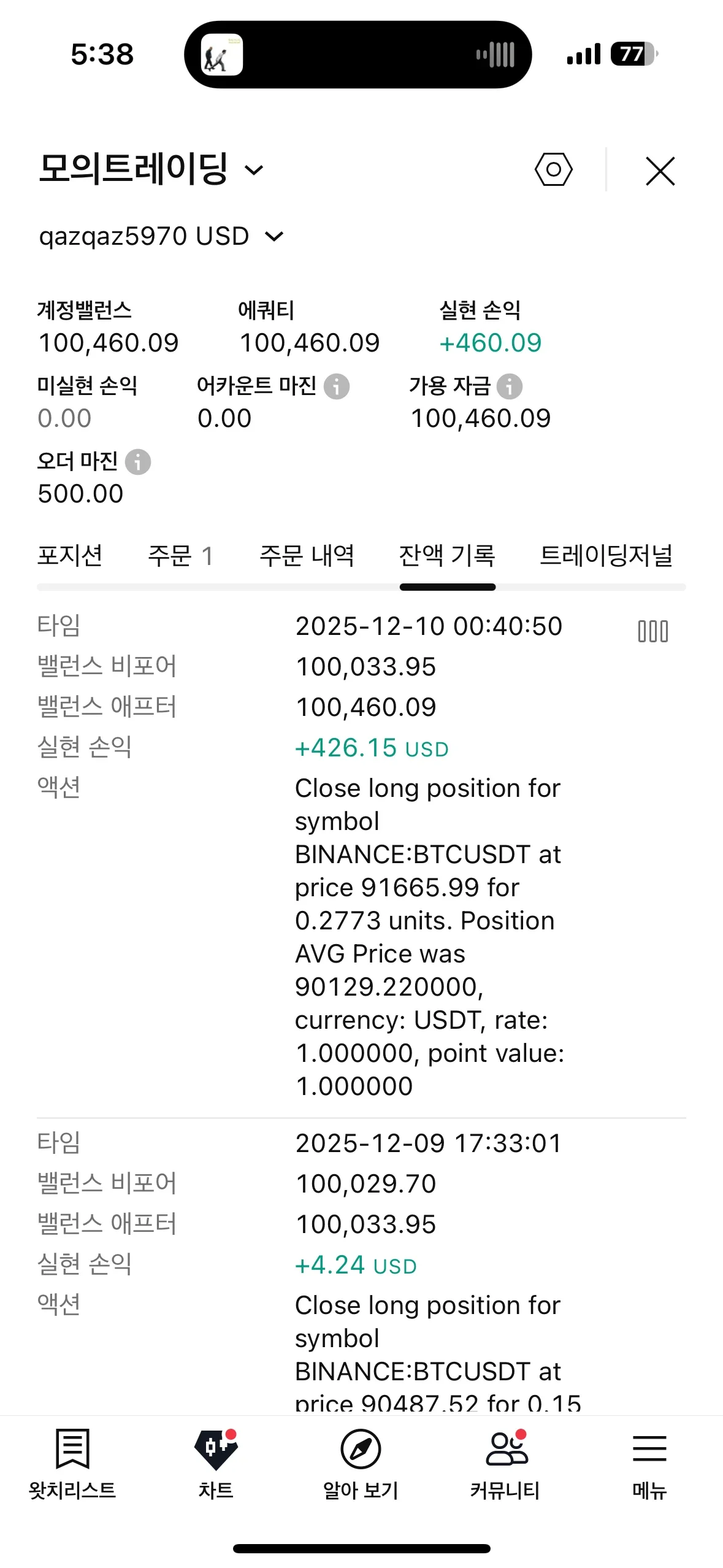Image resolution: width=723 pixels, height=1568 pixels.
Task: Tap the +426.15 USD realized profit entry
Action: coord(372,748)
